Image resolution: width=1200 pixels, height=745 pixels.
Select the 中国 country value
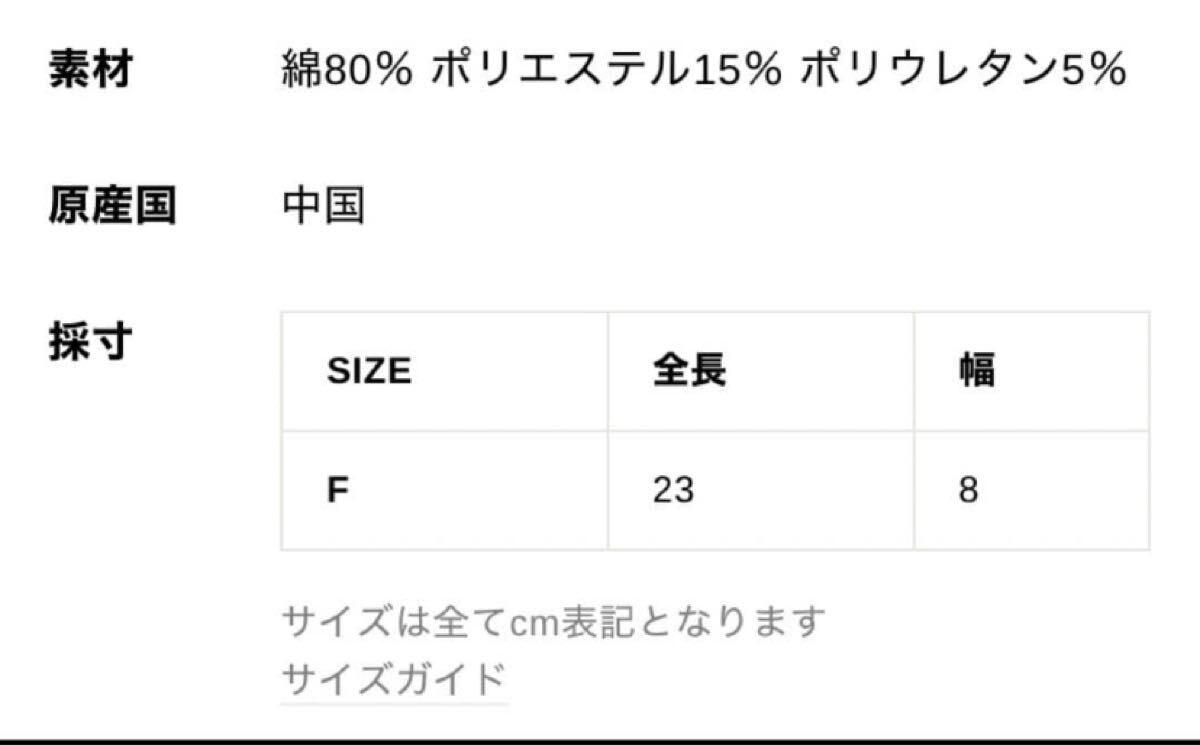point(323,207)
